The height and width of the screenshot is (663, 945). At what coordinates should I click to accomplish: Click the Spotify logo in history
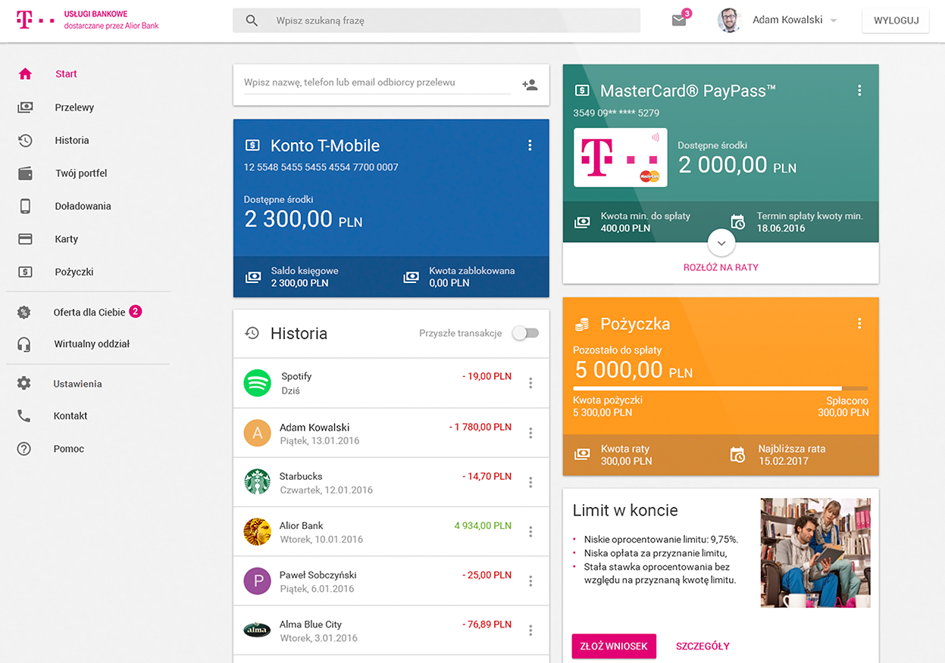point(257,383)
